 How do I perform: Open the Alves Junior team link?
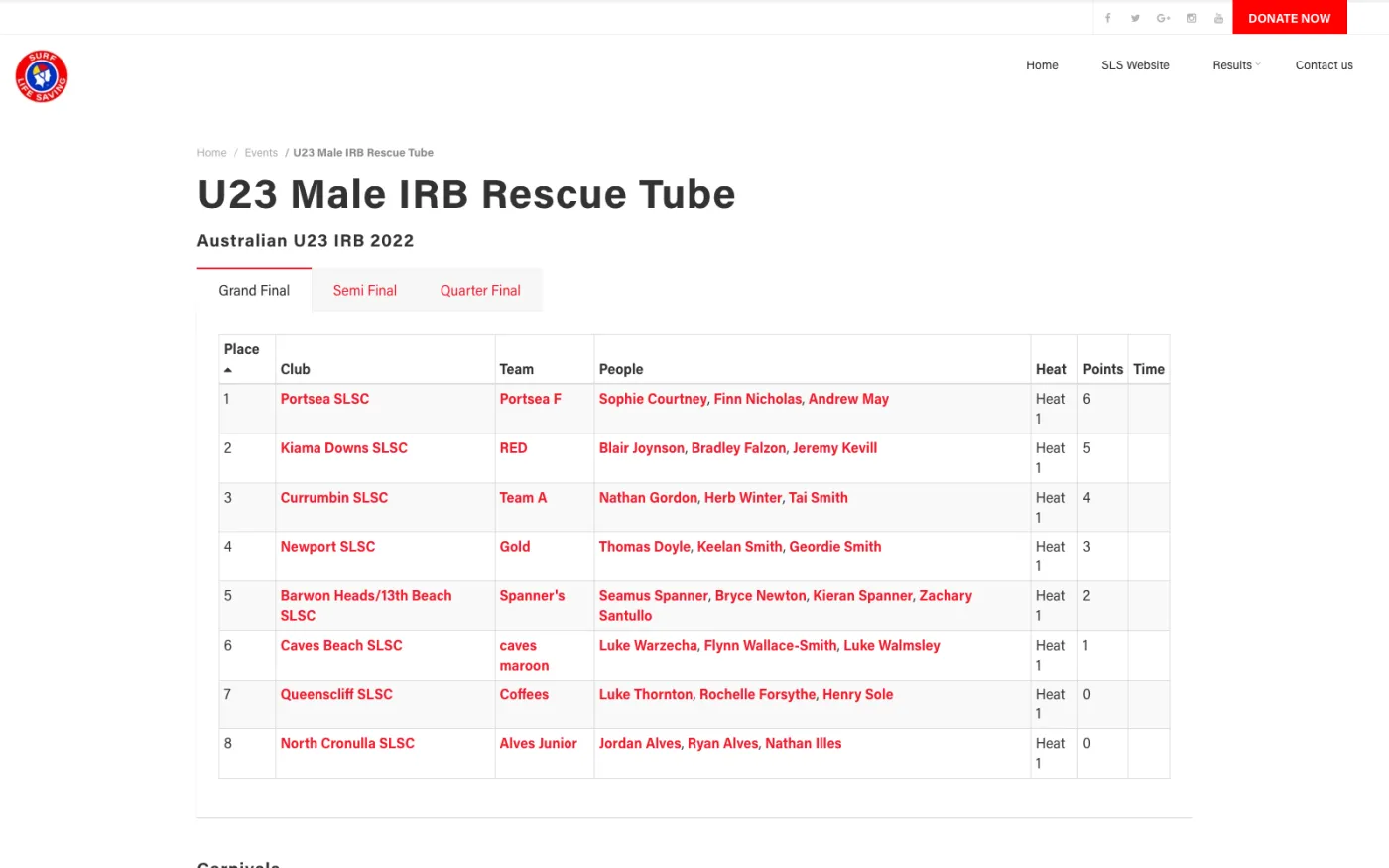(x=538, y=744)
